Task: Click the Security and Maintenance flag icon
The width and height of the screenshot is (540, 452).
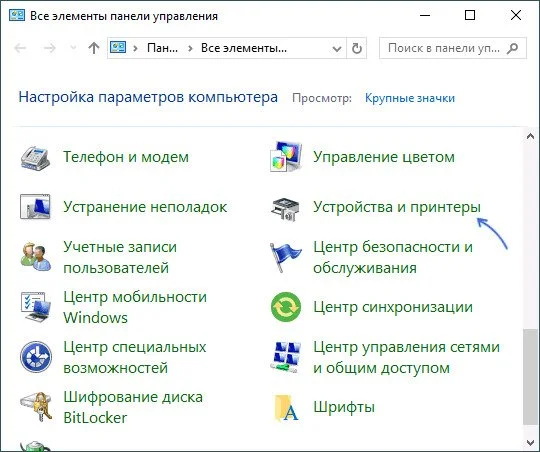Action: pos(285,257)
